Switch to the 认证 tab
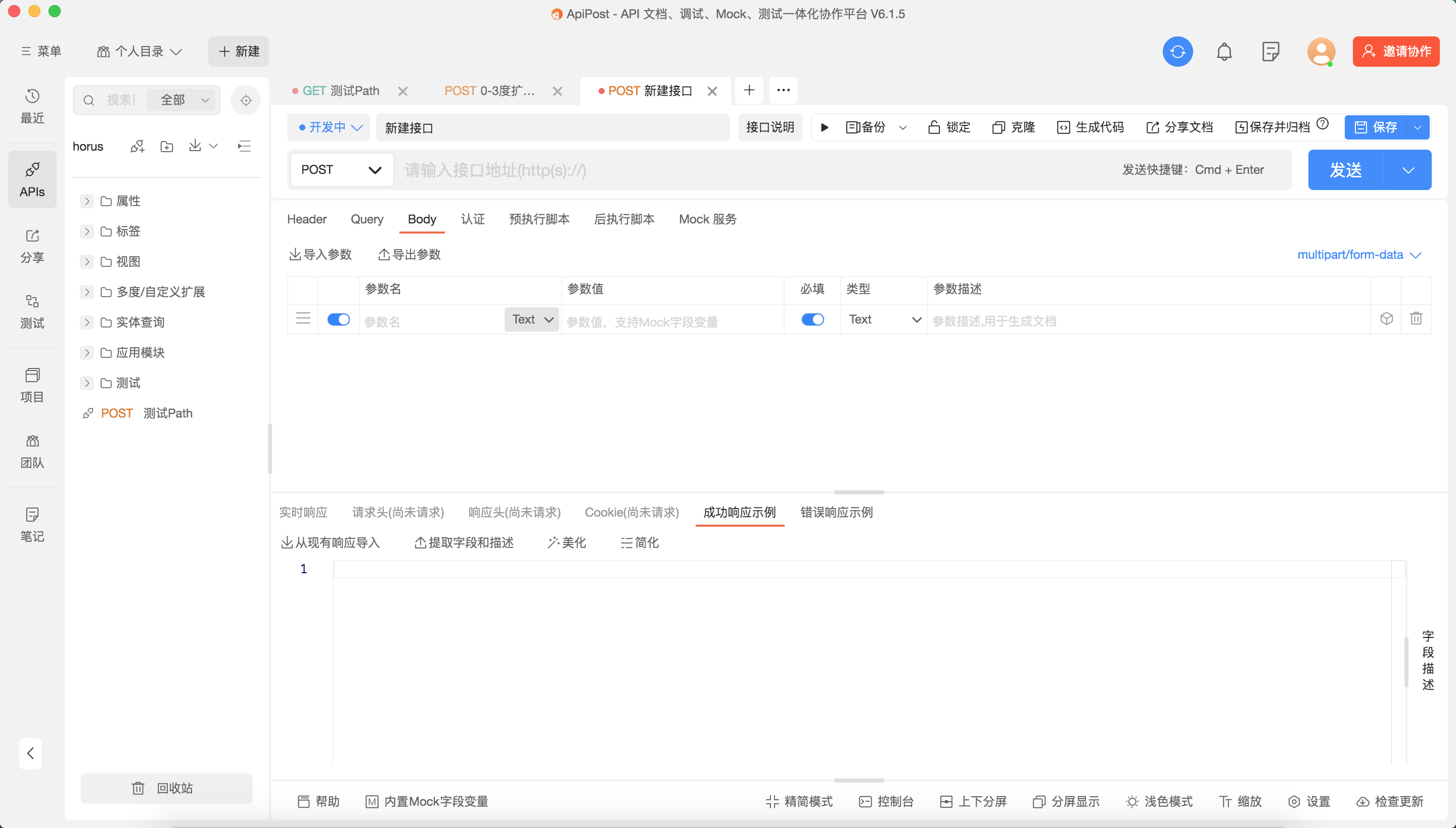This screenshot has height=828, width=1456. pyautogui.click(x=473, y=219)
